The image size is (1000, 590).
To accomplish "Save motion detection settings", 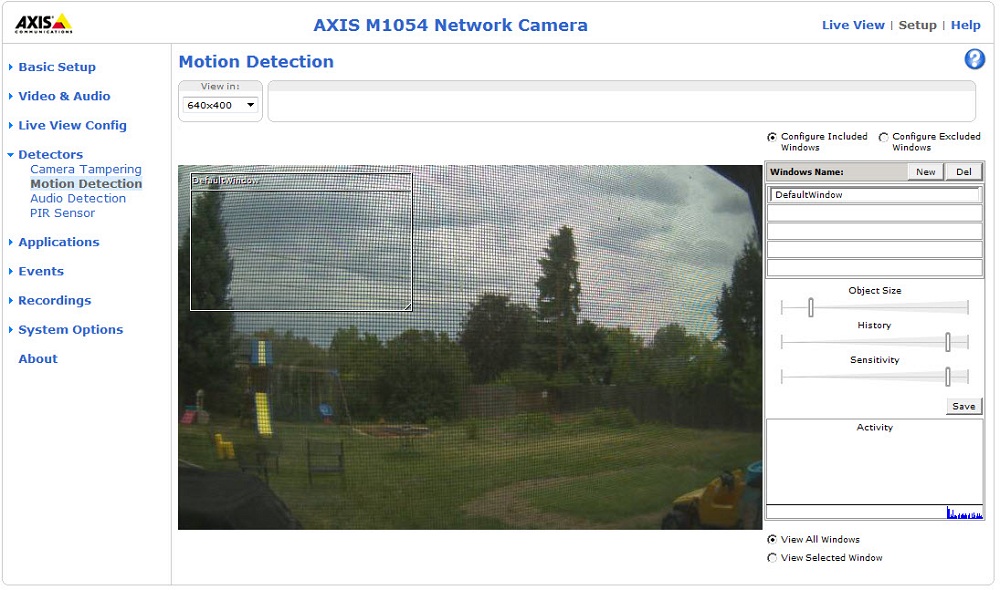I will [x=964, y=406].
